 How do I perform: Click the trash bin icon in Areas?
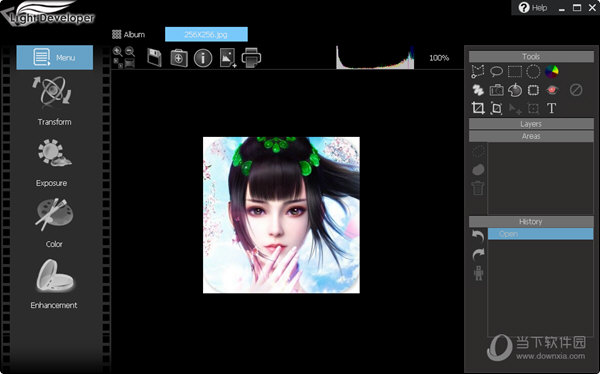click(x=478, y=188)
